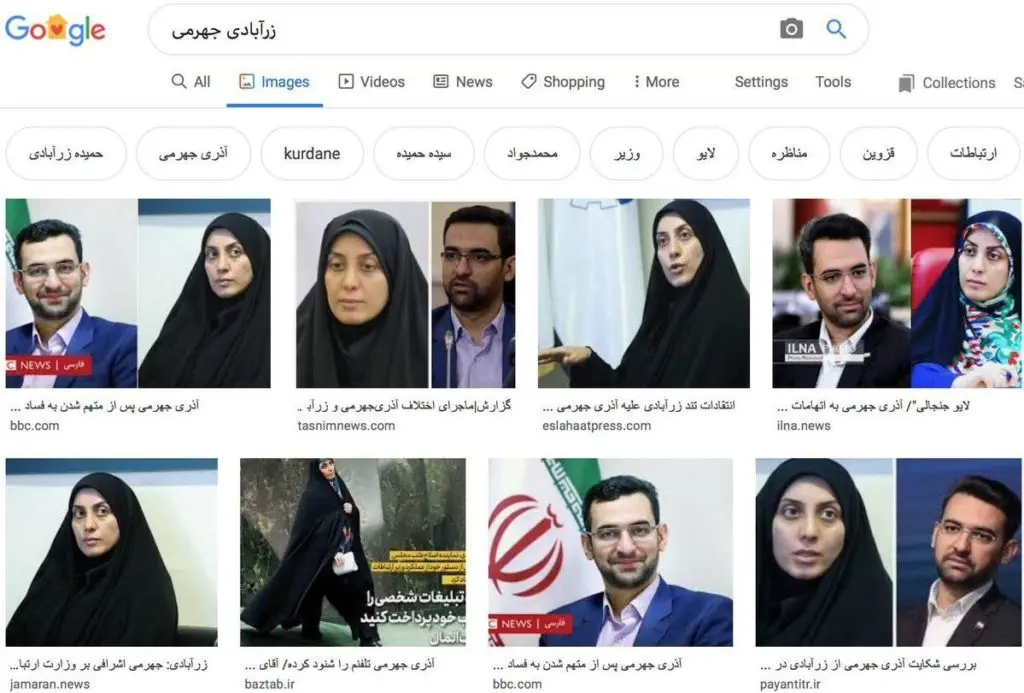Screen dimensions: 1024x693
Task: Open search by image camera icon
Action: point(791,29)
